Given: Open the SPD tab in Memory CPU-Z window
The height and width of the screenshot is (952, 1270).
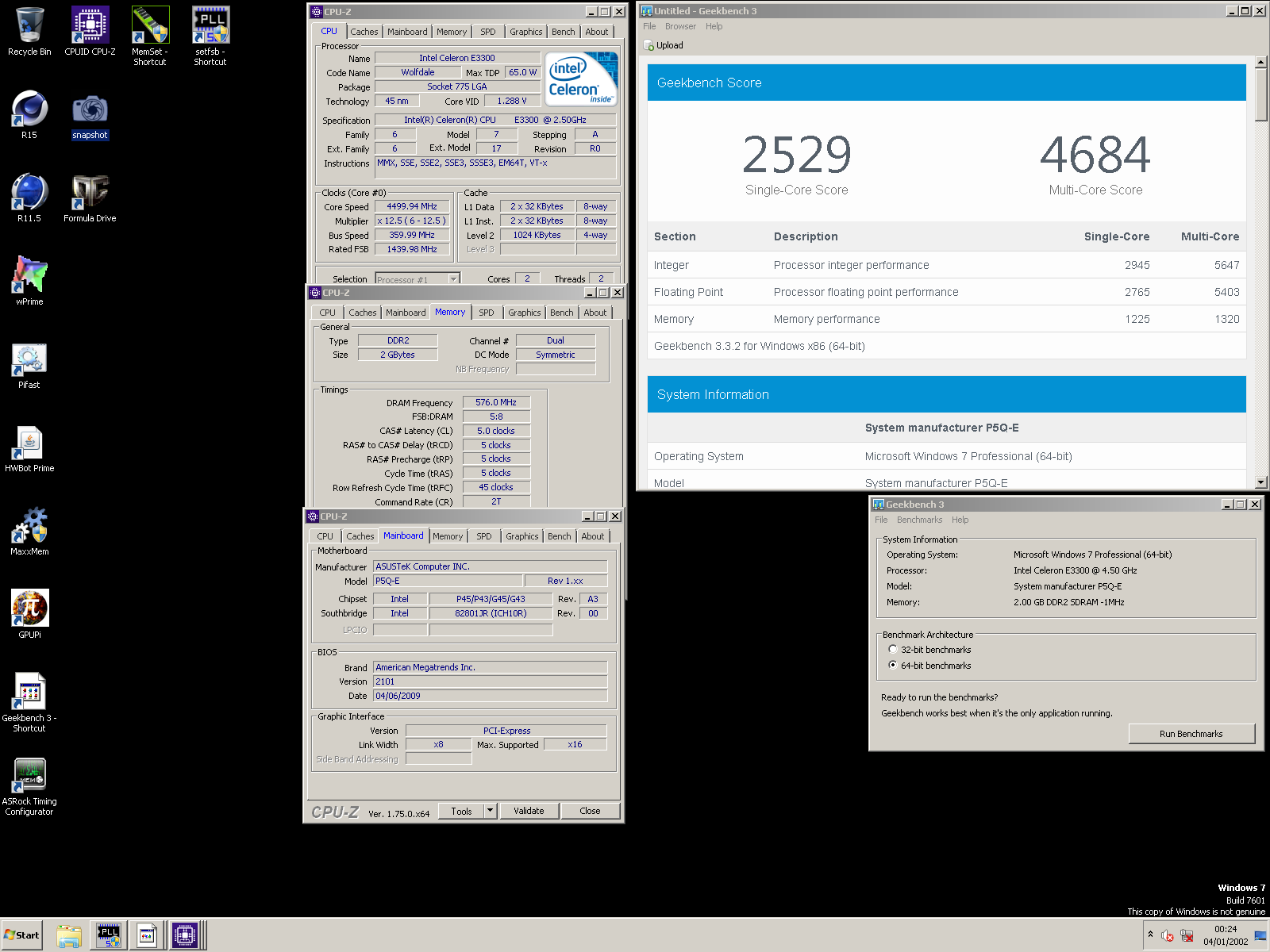Looking at the screenshot, I should coord(487,313).
